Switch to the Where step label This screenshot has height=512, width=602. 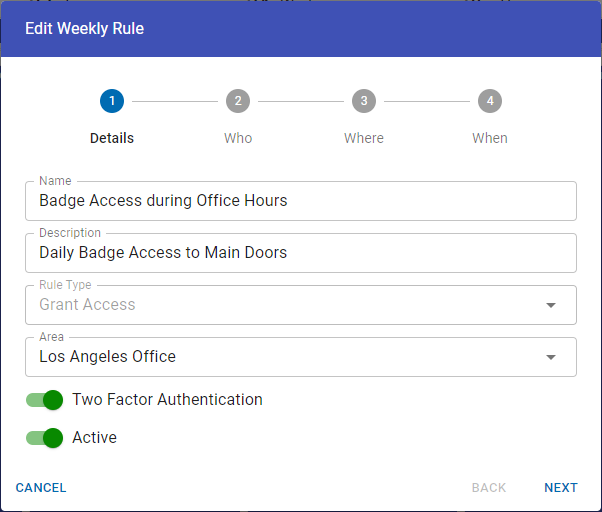point(364,138)
